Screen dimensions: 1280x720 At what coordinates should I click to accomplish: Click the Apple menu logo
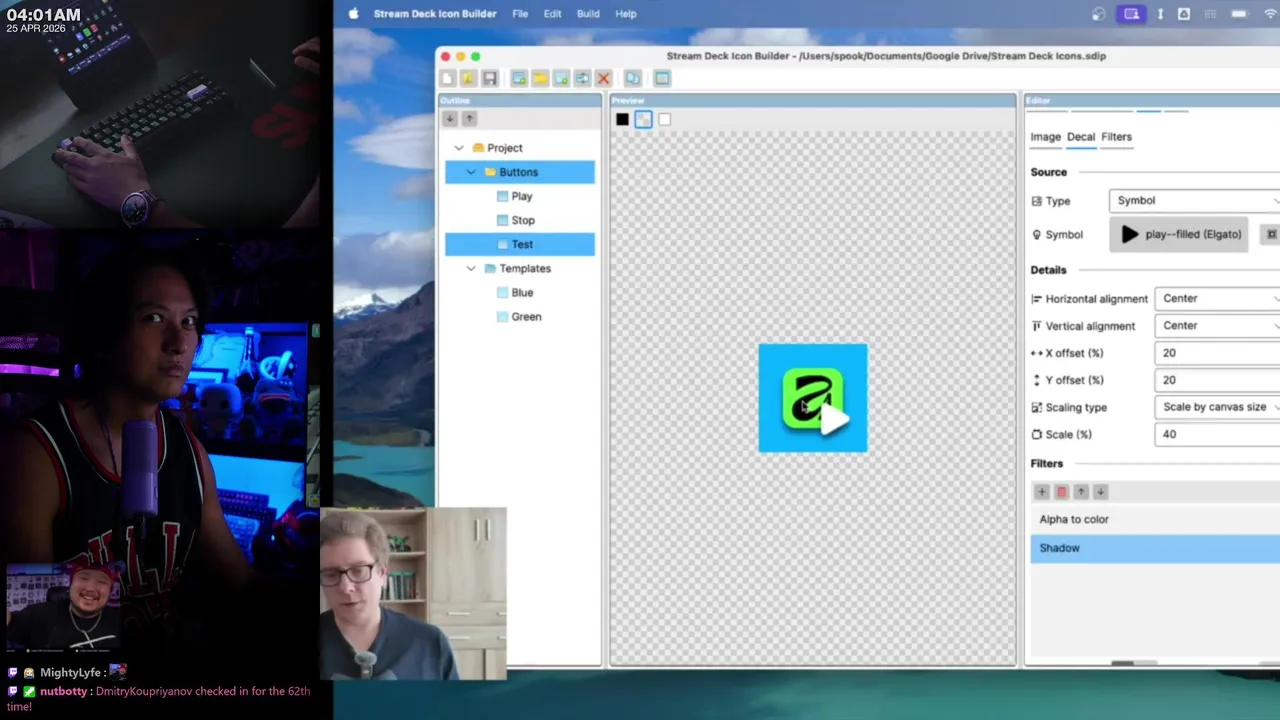(x=353, y=14)
